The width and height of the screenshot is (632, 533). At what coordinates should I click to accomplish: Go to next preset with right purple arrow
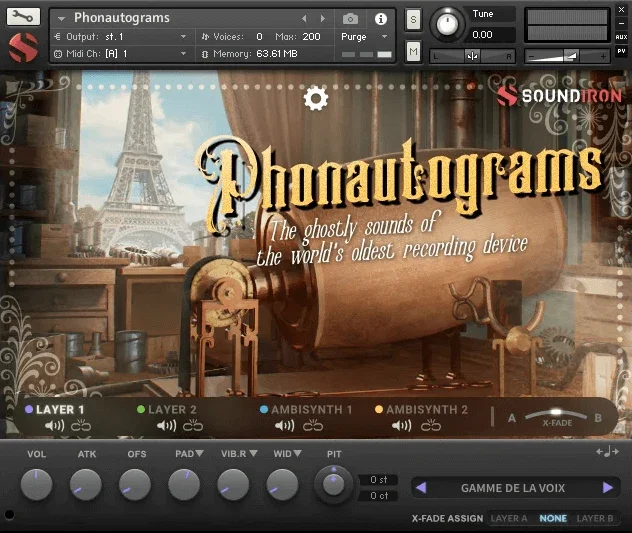click(608, 487)
